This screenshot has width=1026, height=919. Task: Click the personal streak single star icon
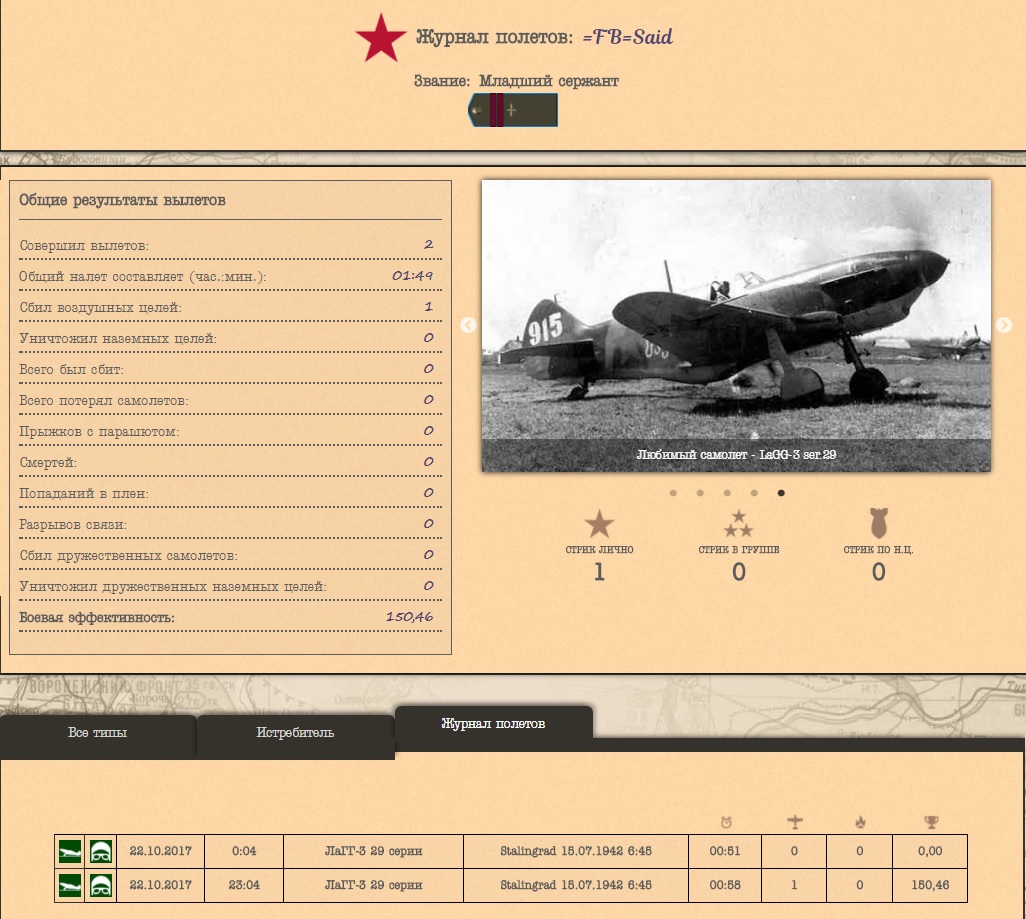599,524
